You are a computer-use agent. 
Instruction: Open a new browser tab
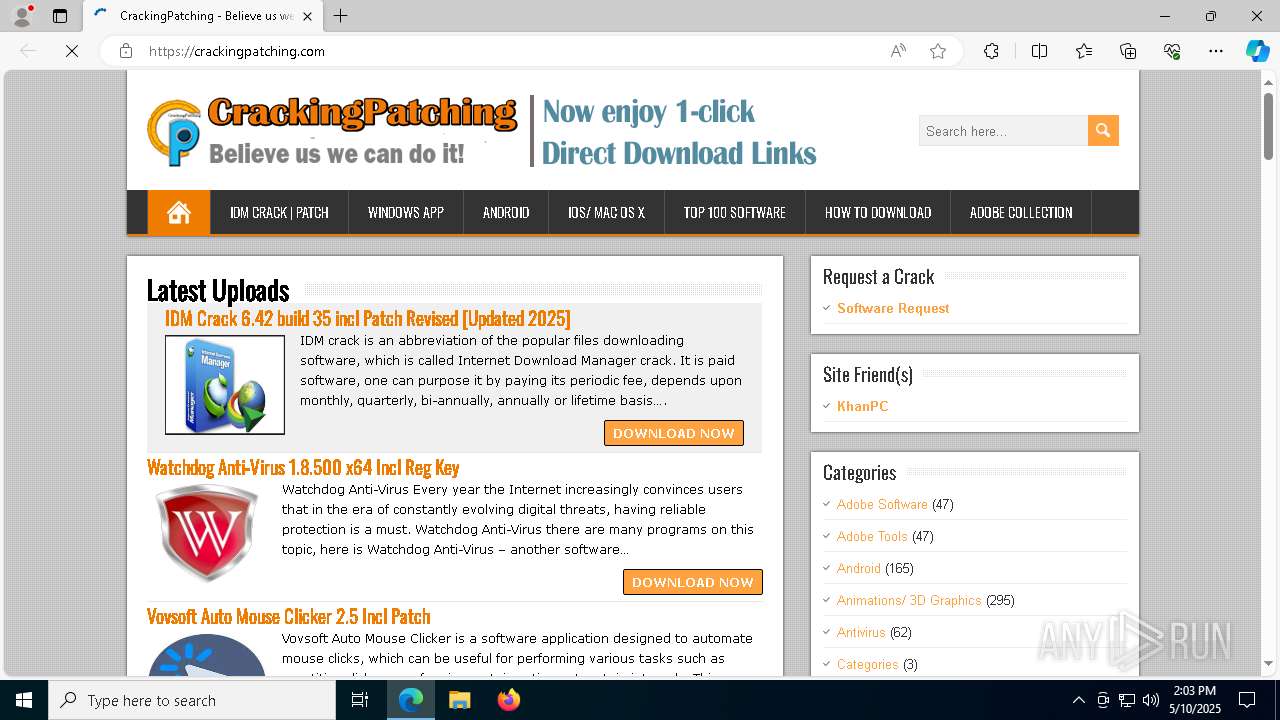pos(341,16)
